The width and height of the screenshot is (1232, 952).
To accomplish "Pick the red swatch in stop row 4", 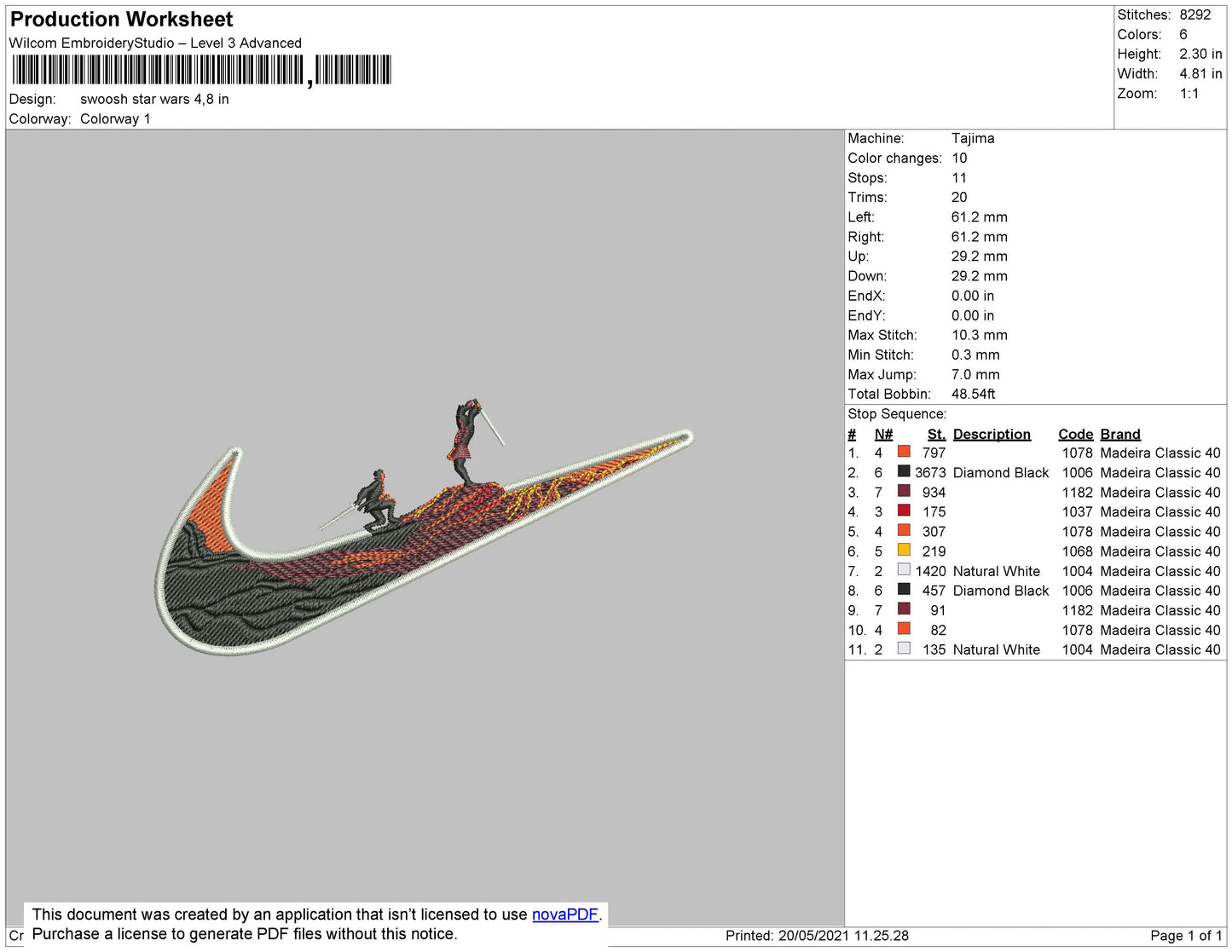I will click(x=904, y=511).
